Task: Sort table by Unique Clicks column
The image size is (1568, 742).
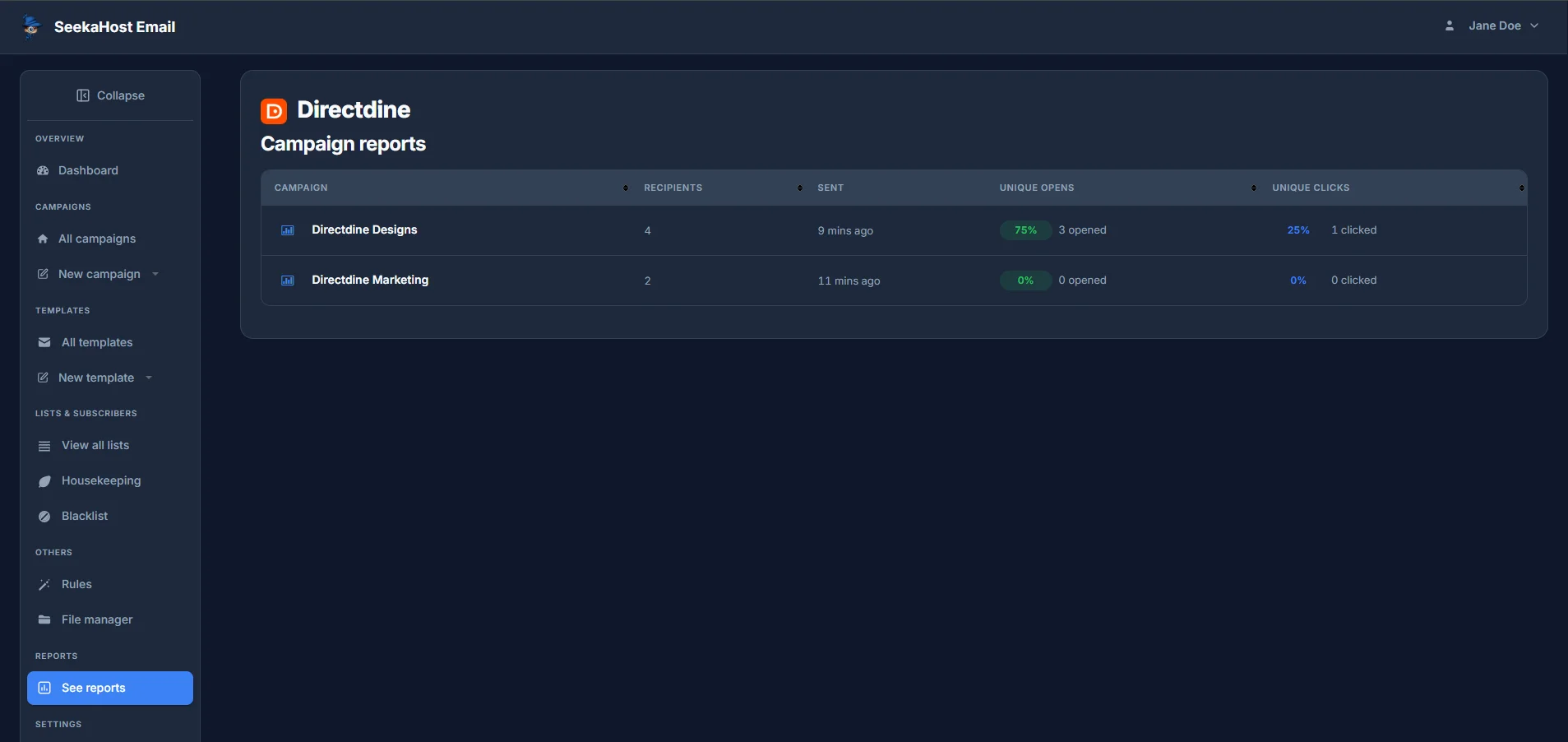Action: pos(1522,188)
